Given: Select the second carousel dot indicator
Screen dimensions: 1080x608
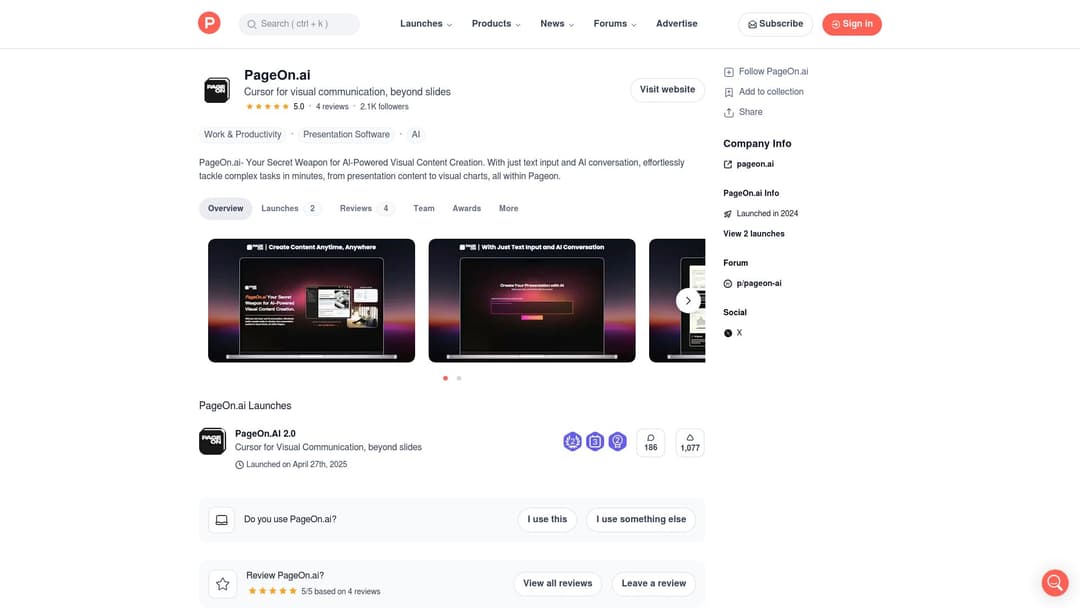Looking at the screenshot, I should [x=459, y=379].
